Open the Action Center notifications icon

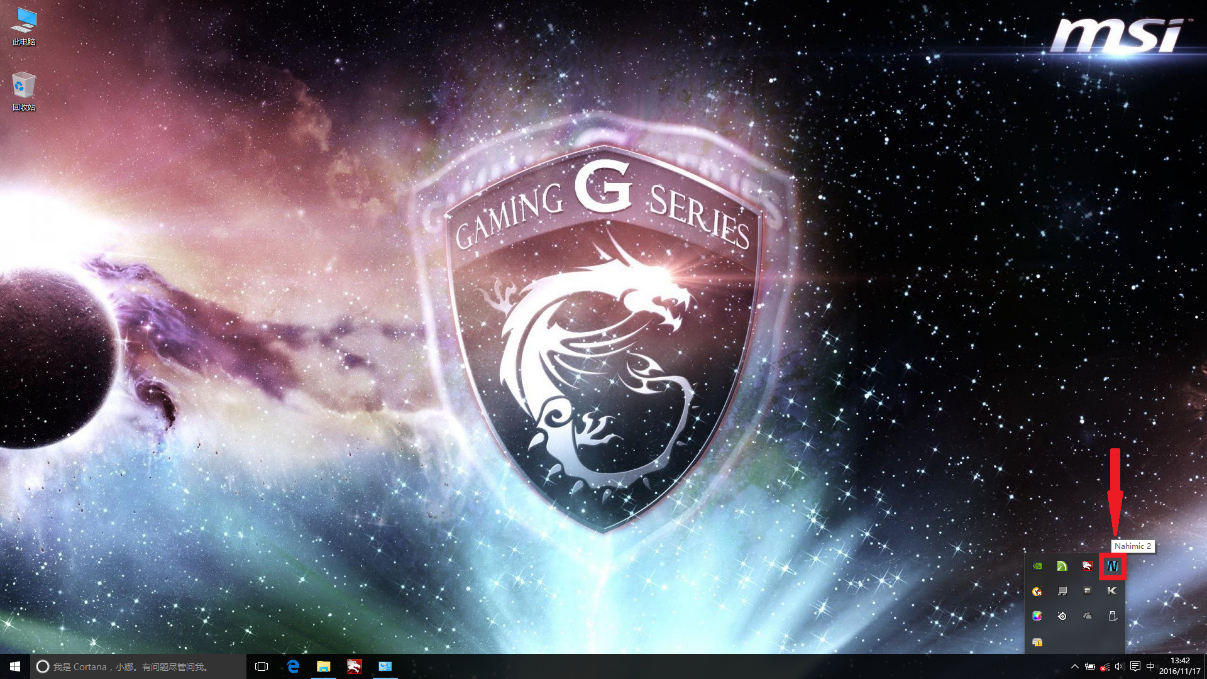click(1135, 666)
